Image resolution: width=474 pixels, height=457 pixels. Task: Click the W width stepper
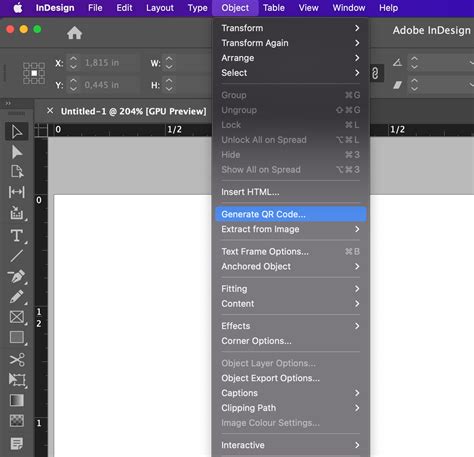[x=169, y=63]
